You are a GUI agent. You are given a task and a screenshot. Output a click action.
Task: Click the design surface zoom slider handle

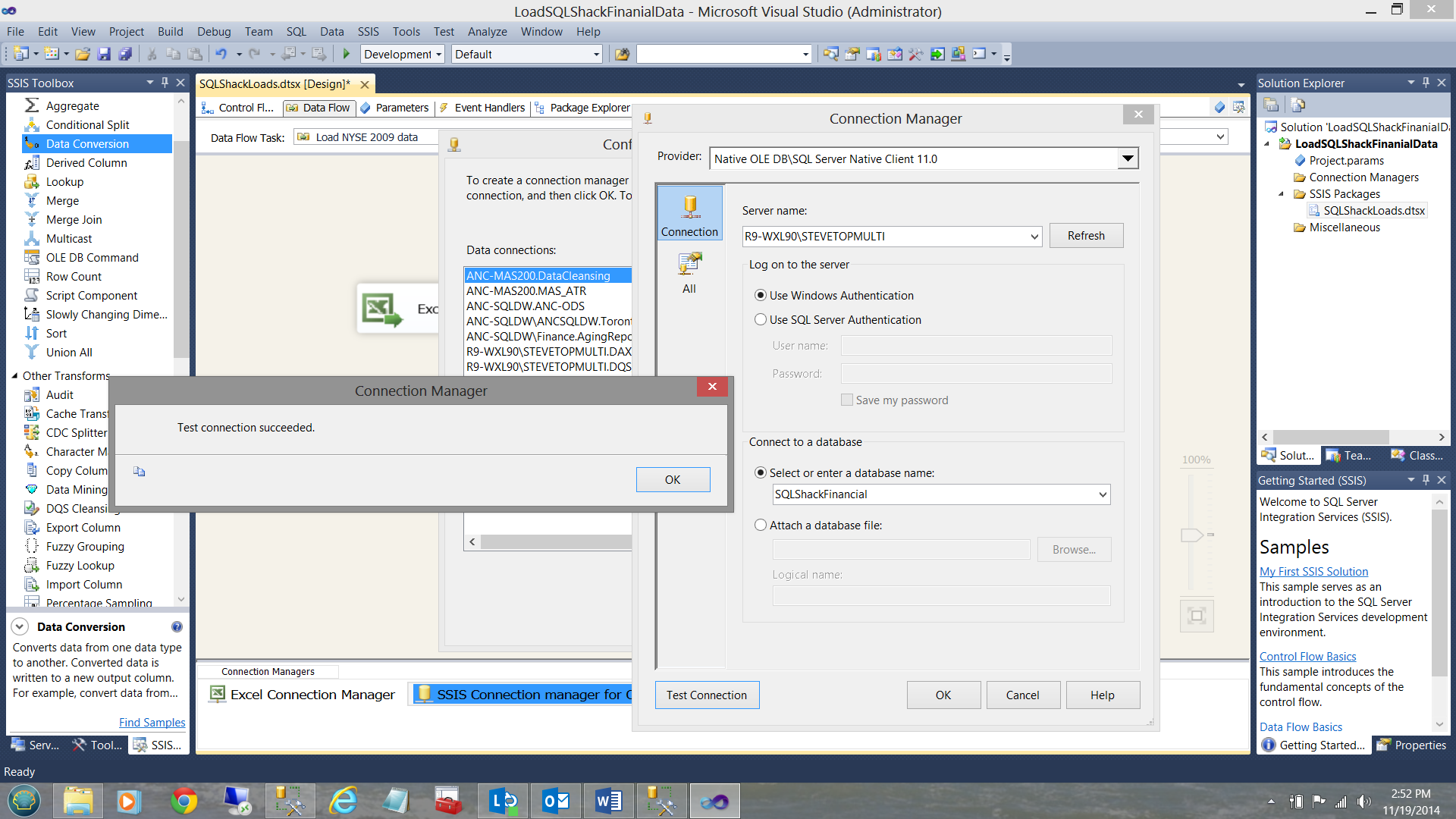tap(1192, 535)
